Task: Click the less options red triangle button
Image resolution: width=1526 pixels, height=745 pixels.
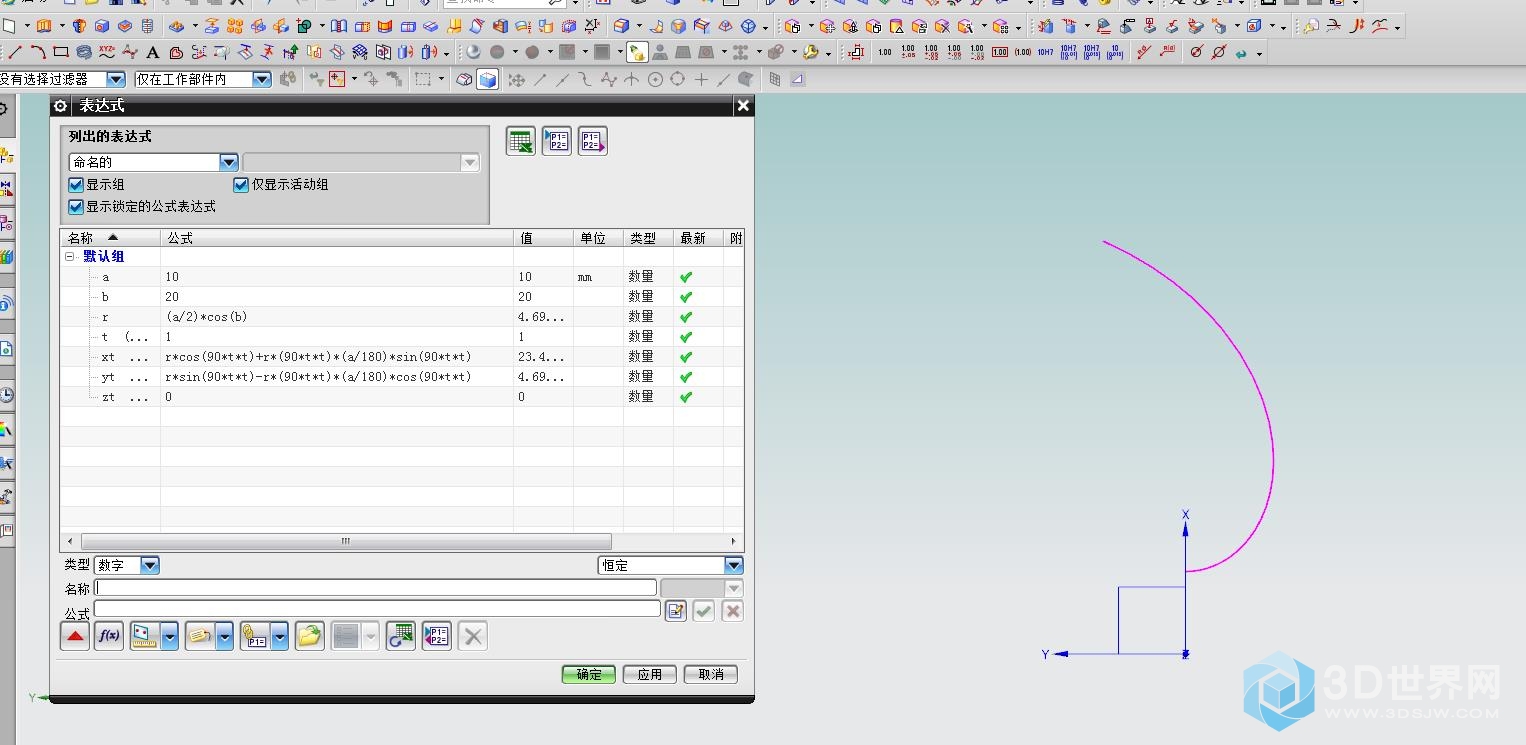Action: point(75,636)
